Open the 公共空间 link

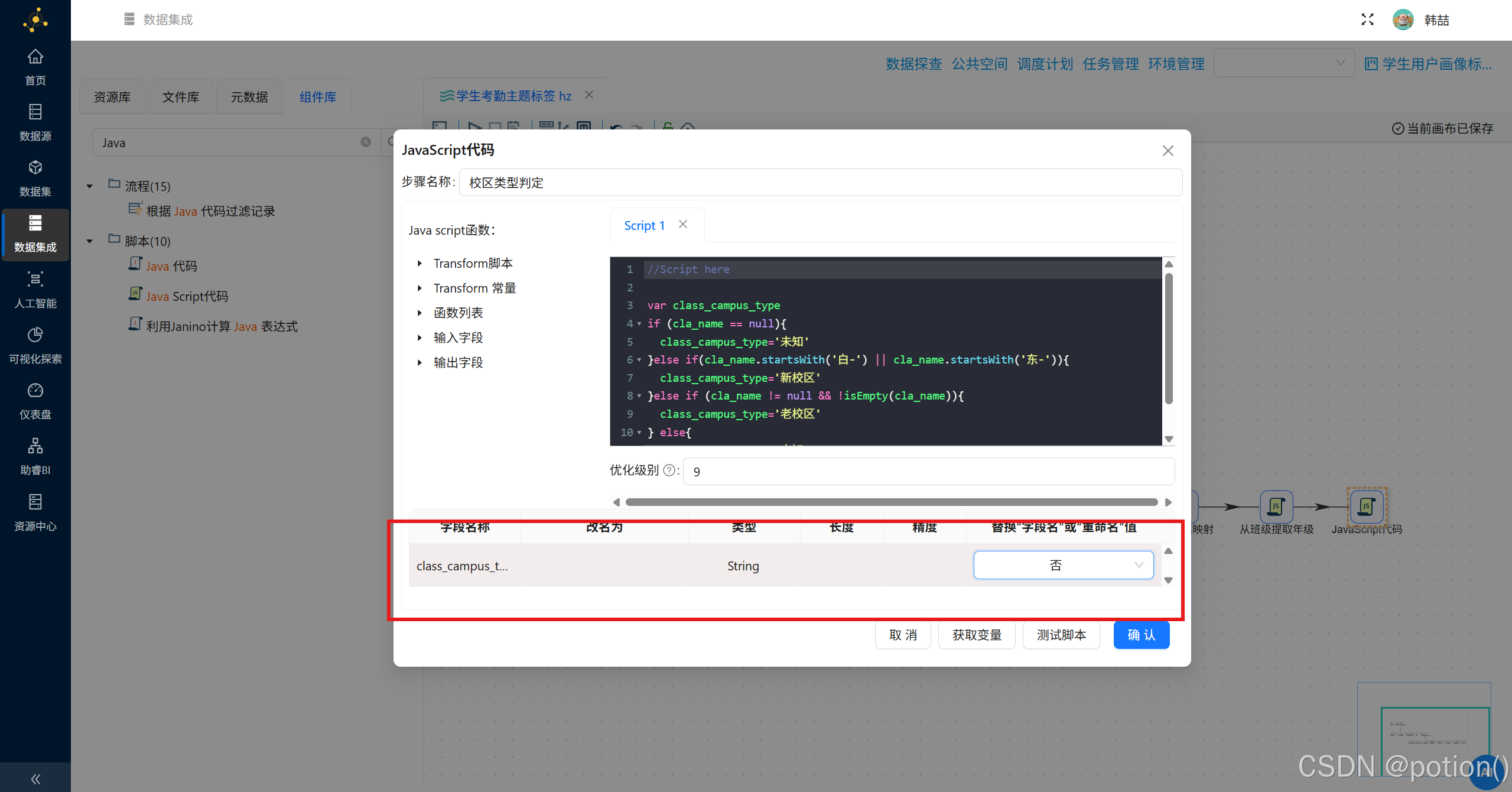coord(979,64)
